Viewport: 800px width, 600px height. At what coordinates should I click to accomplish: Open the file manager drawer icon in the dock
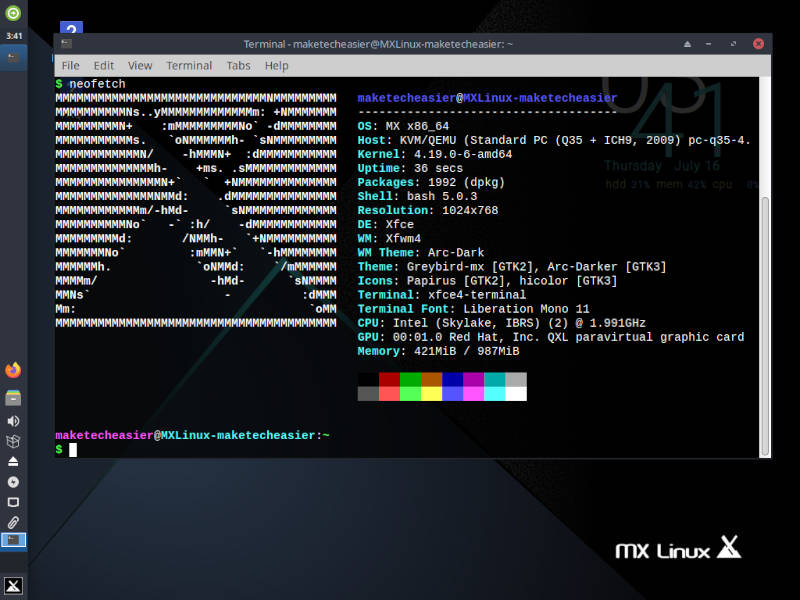[x=13, y=396]
